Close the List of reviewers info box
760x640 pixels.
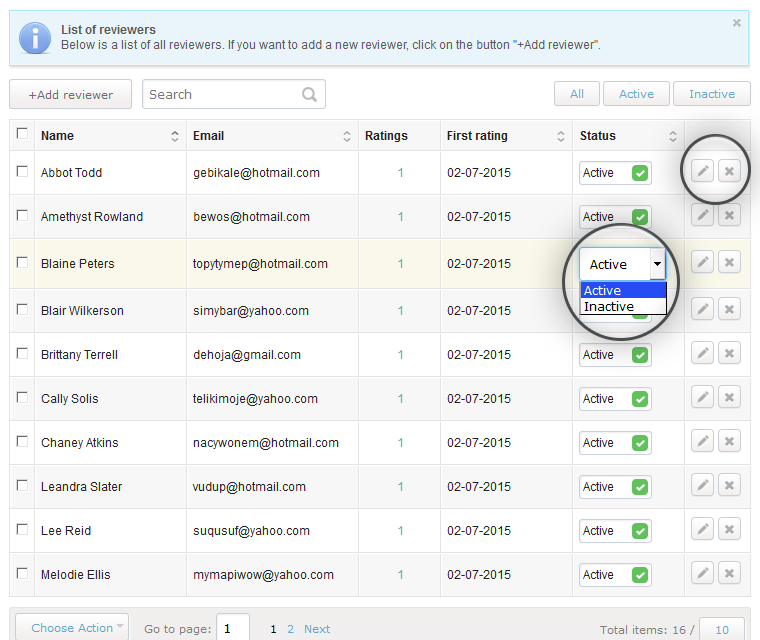[736, 23]
